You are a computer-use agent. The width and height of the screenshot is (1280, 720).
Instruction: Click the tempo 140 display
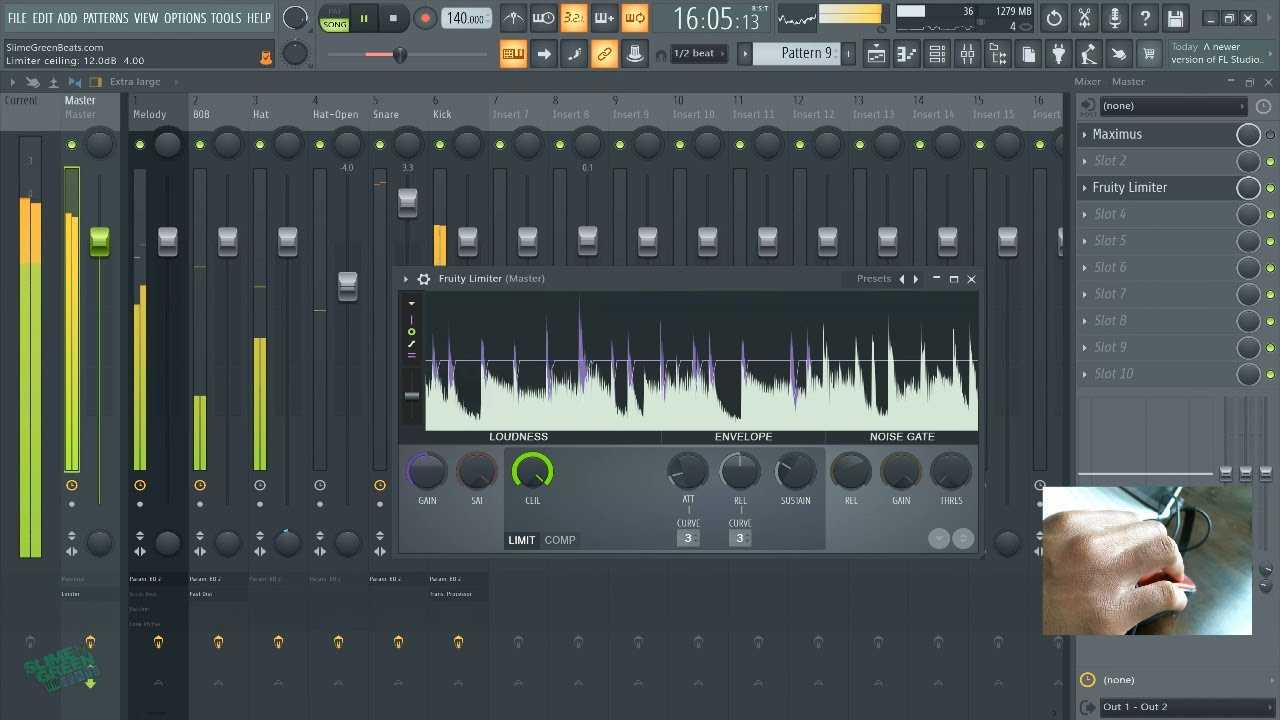coord(466,18)
